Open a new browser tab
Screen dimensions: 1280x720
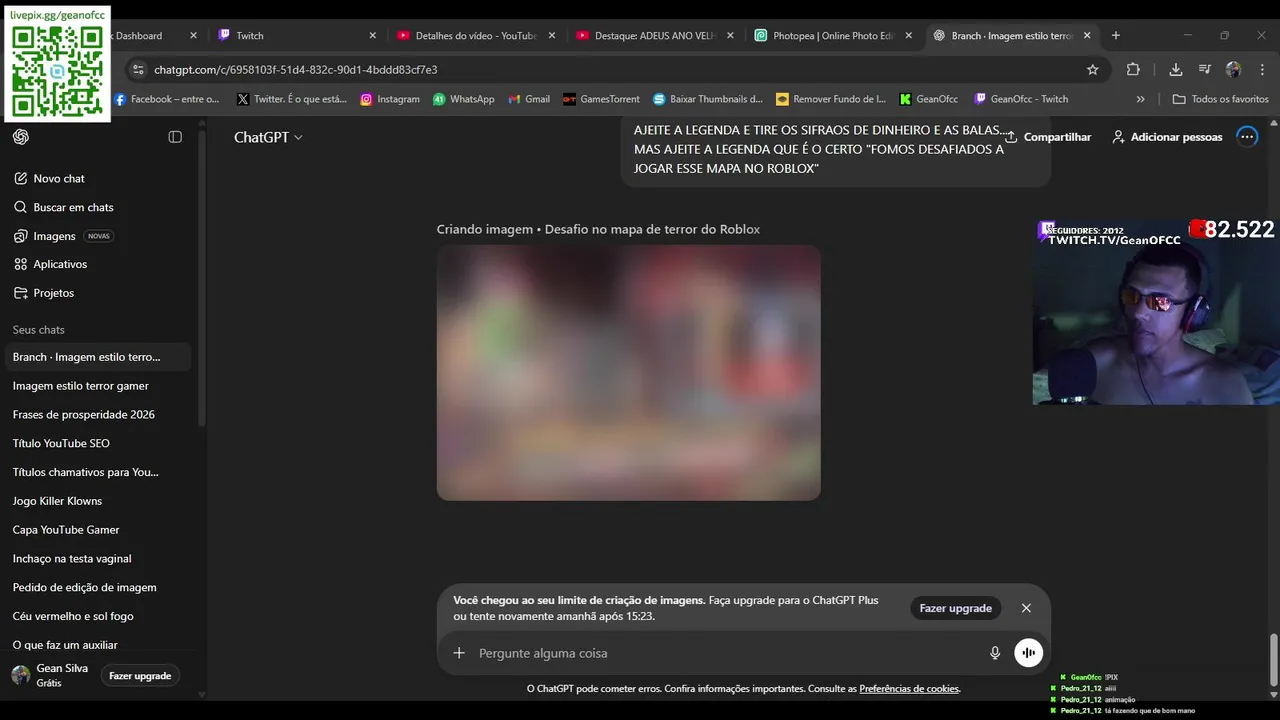point(1116,35)
